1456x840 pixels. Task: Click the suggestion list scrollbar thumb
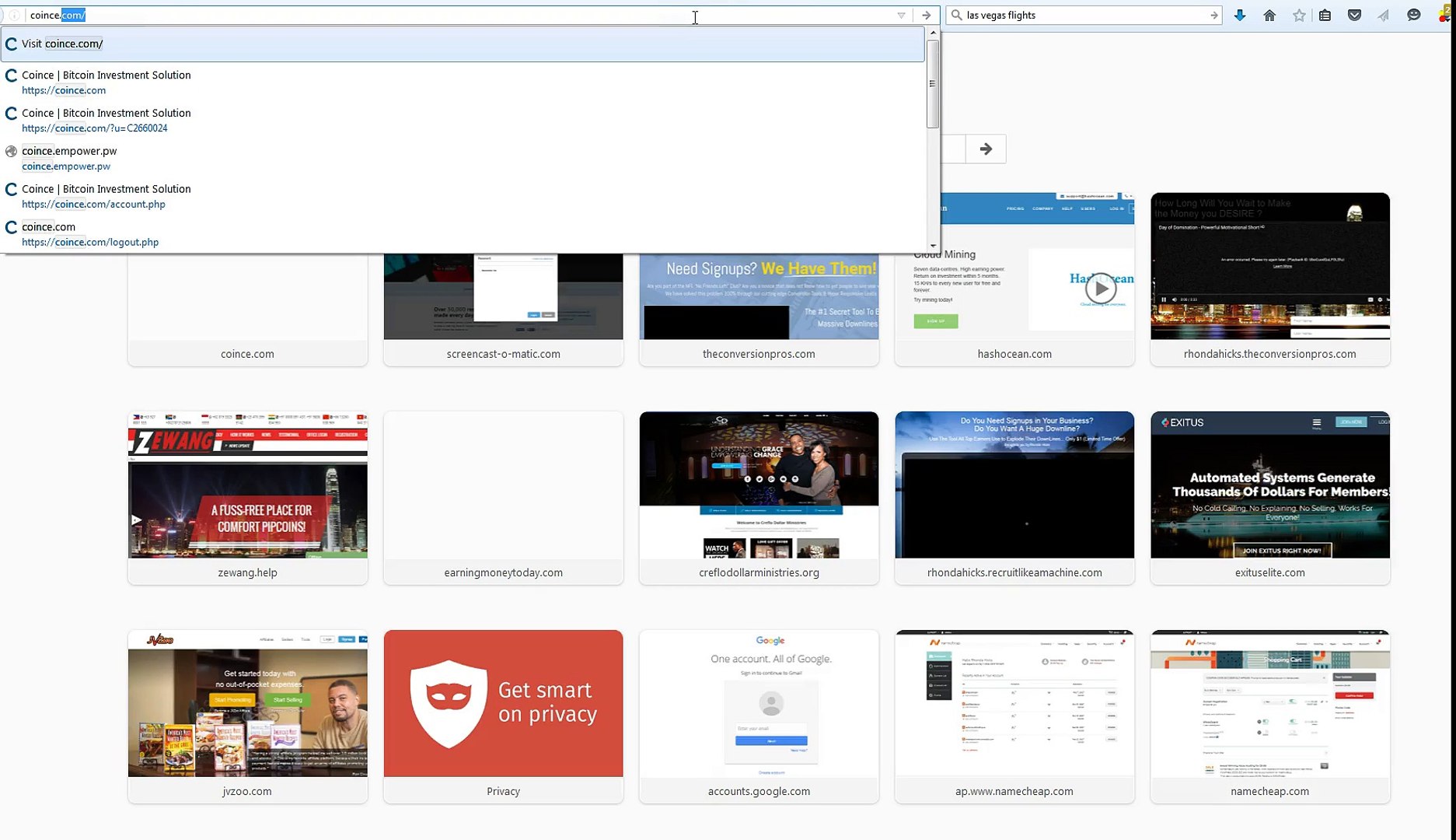(933, 84)
